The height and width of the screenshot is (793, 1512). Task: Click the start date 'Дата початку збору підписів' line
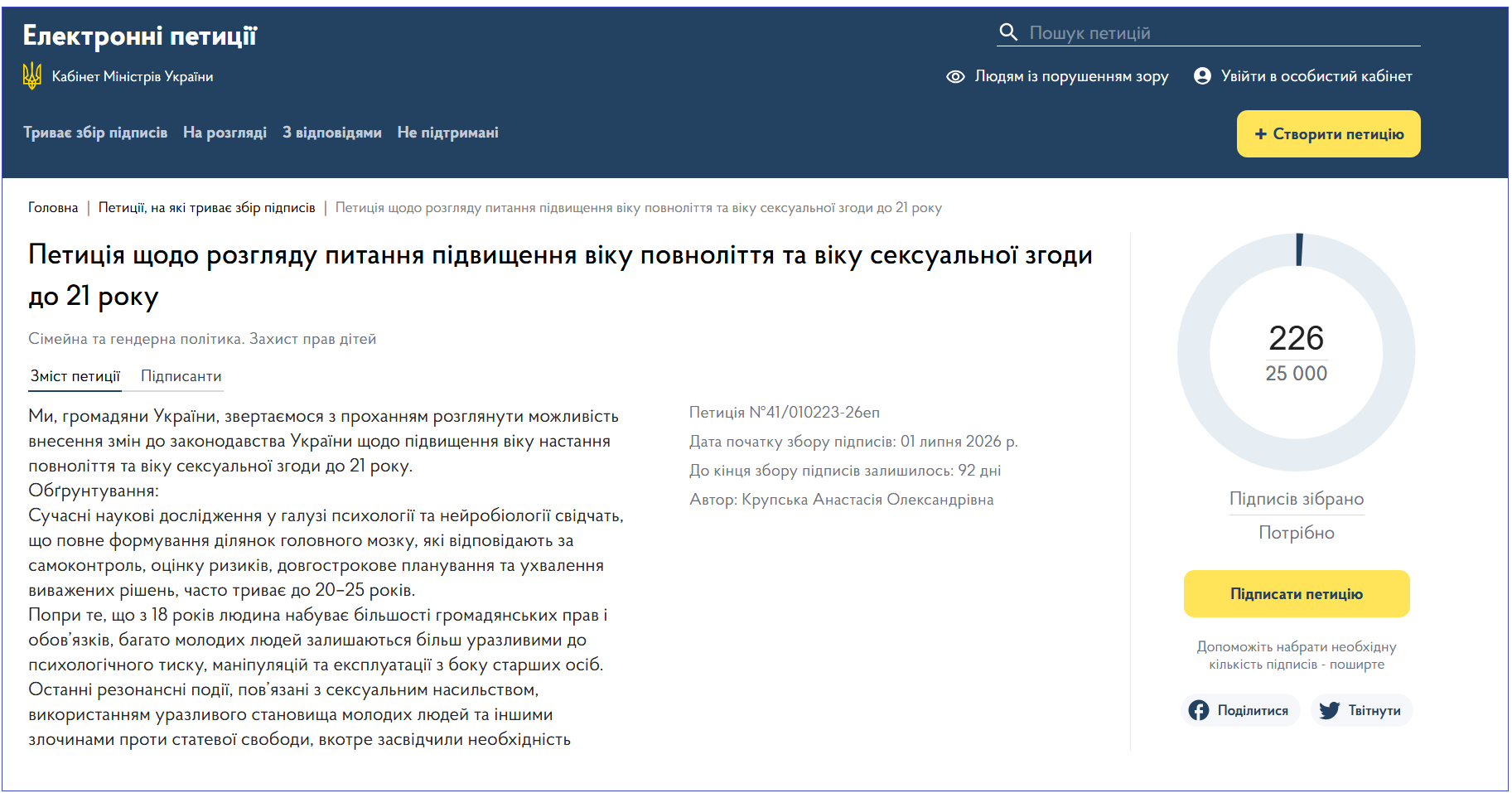(x=853, y=442)
